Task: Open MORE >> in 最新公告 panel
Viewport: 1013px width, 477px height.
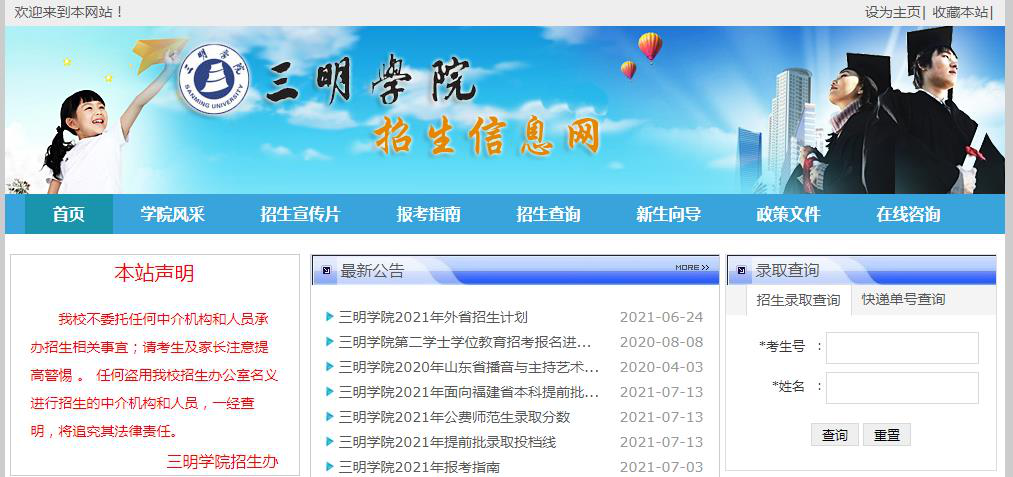Action: [x=692, y=267]
